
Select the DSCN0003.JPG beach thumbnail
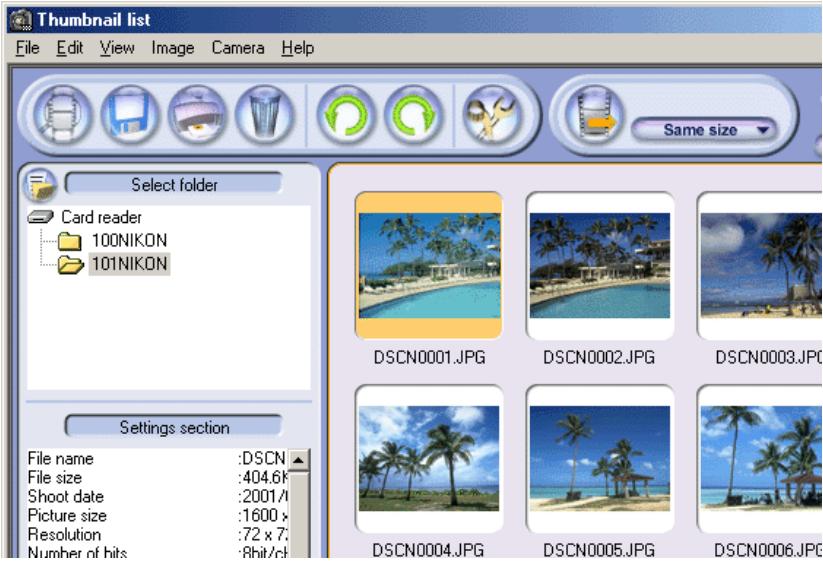(760, 266)
